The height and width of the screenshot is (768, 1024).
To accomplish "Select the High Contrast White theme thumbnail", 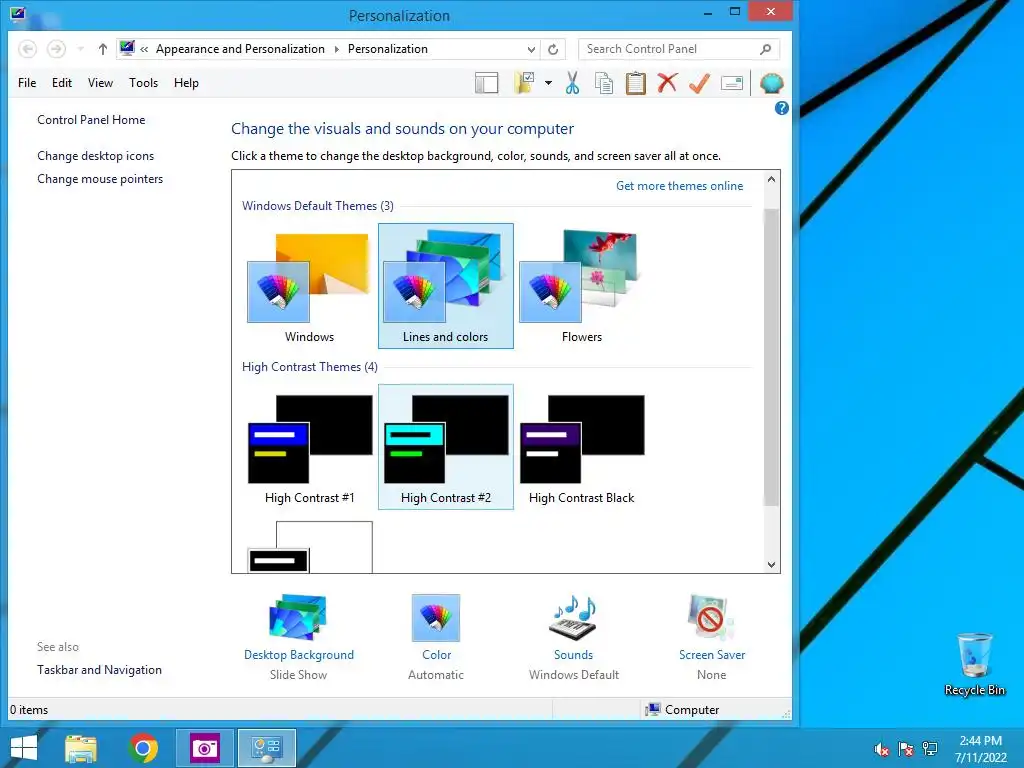I will coord(310,547).
